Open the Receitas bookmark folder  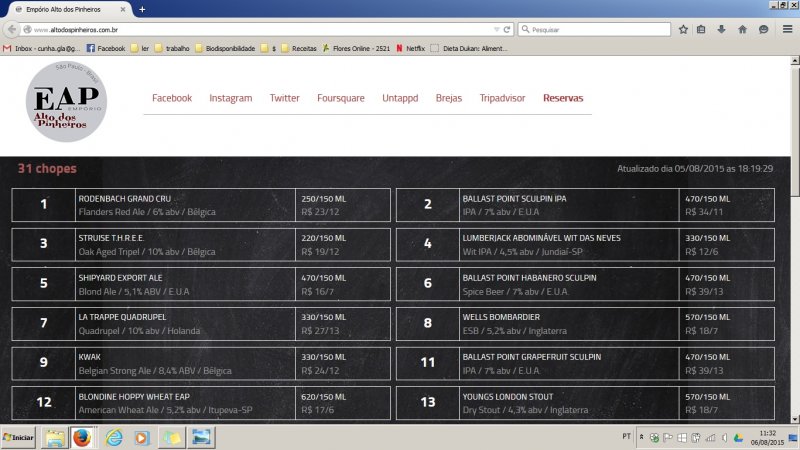(x=298, y=48)
